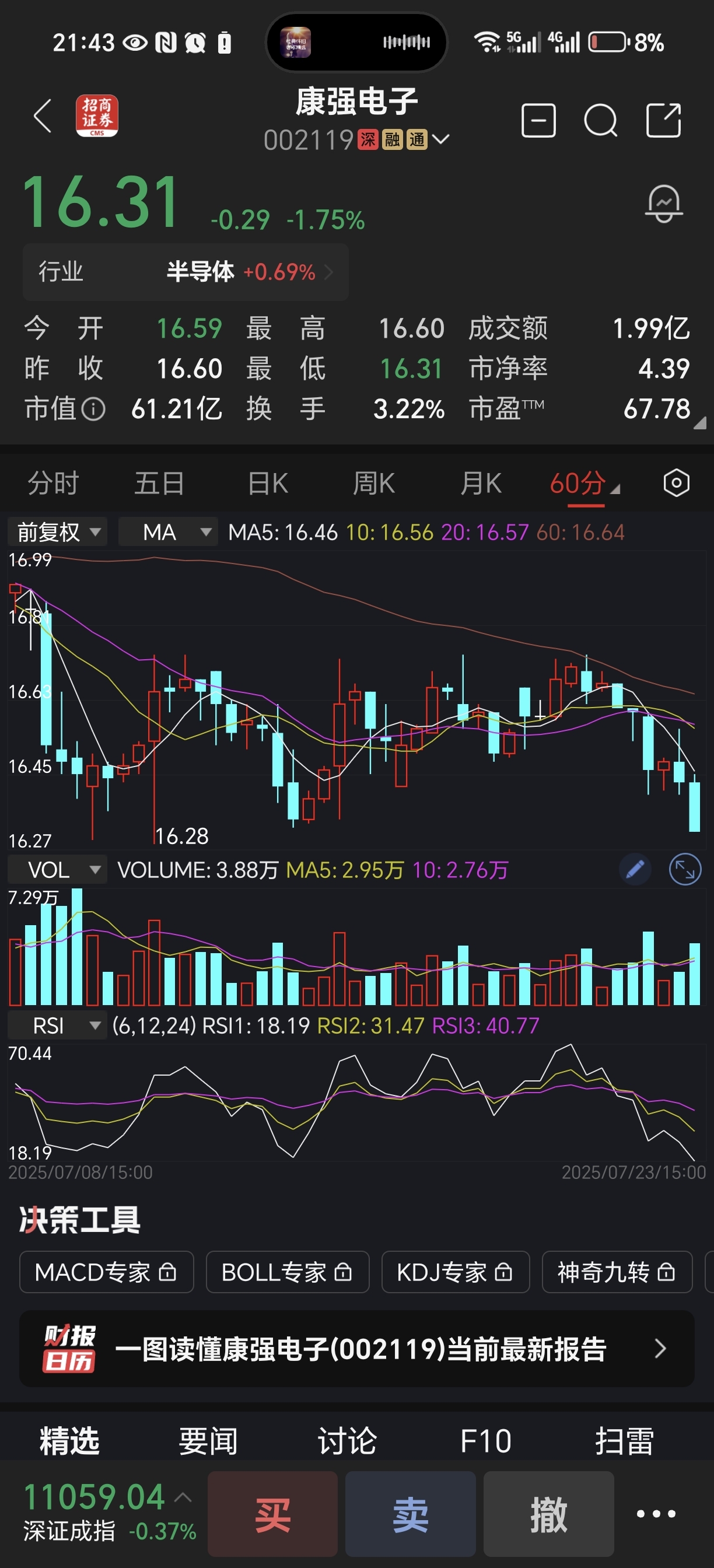Viewport: 714px width, 1568px height.
Task: Open the 财报日历 icon
Action: 69,1347
